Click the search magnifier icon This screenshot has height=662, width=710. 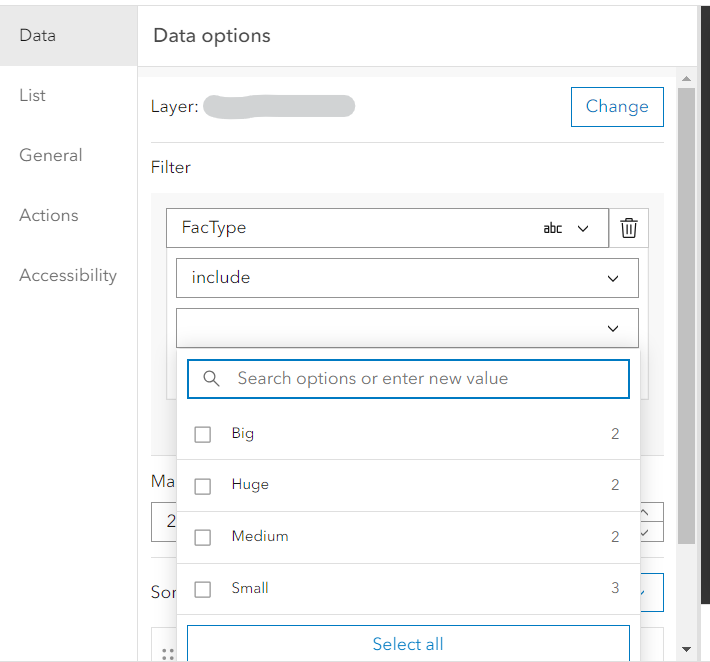tap(211, 379)
